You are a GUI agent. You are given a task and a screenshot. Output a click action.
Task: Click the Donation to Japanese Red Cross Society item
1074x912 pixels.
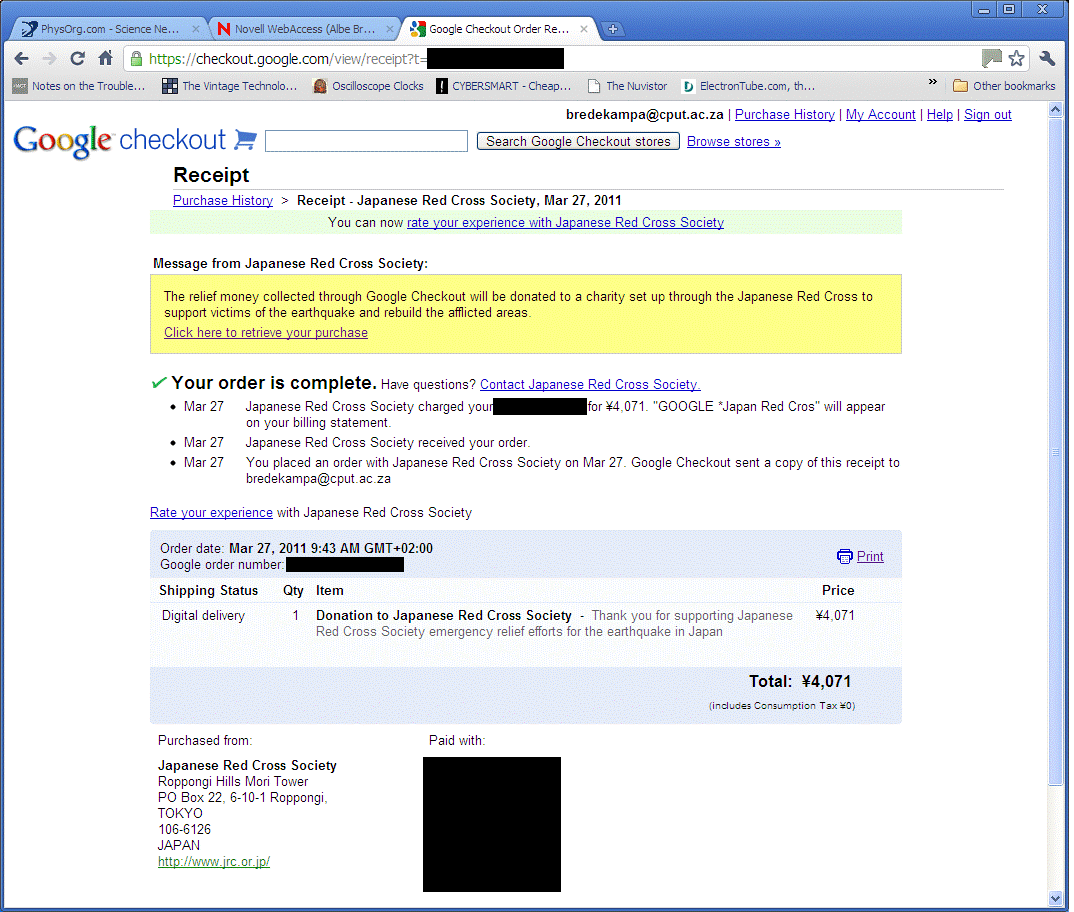[x=444, y=615]
